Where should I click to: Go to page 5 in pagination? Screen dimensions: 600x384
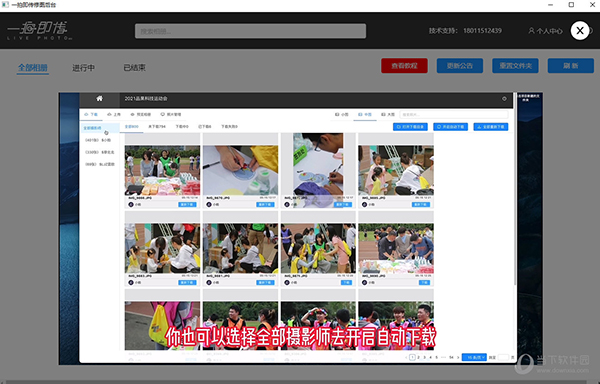click(436, 357)
